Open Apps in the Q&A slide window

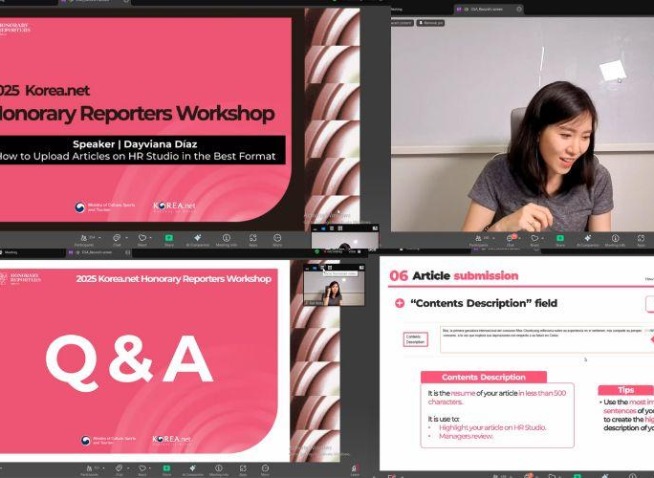point(243,470)
